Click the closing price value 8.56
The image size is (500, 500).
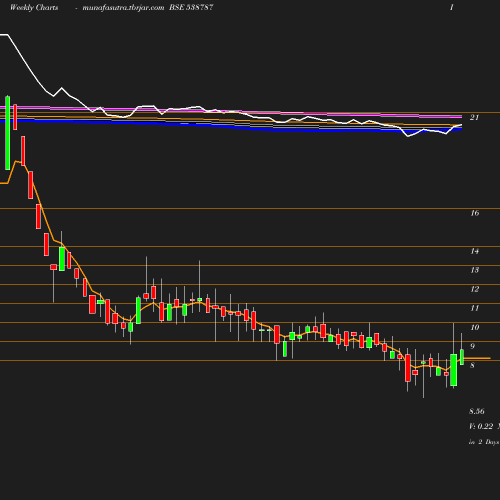[x=477, y=411]
